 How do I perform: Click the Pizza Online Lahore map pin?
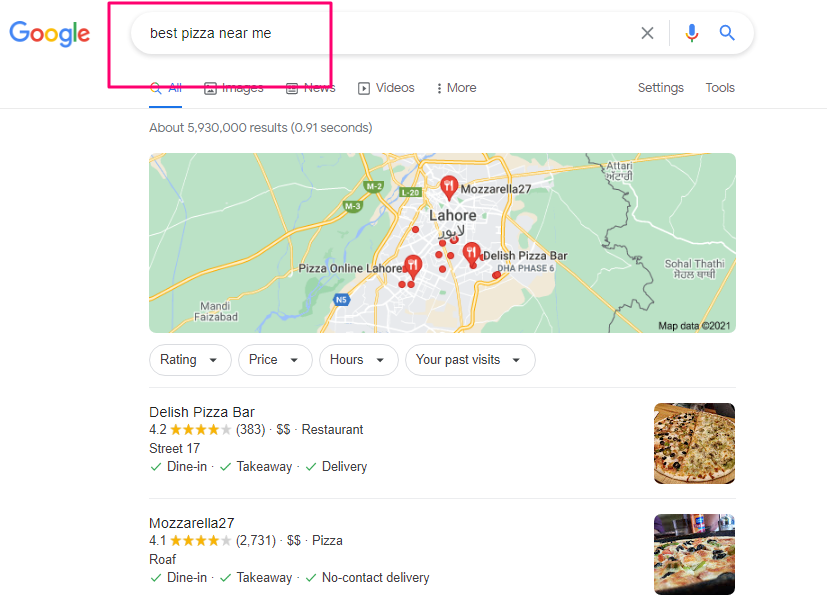pyautogui.click(x=412, y=266)
